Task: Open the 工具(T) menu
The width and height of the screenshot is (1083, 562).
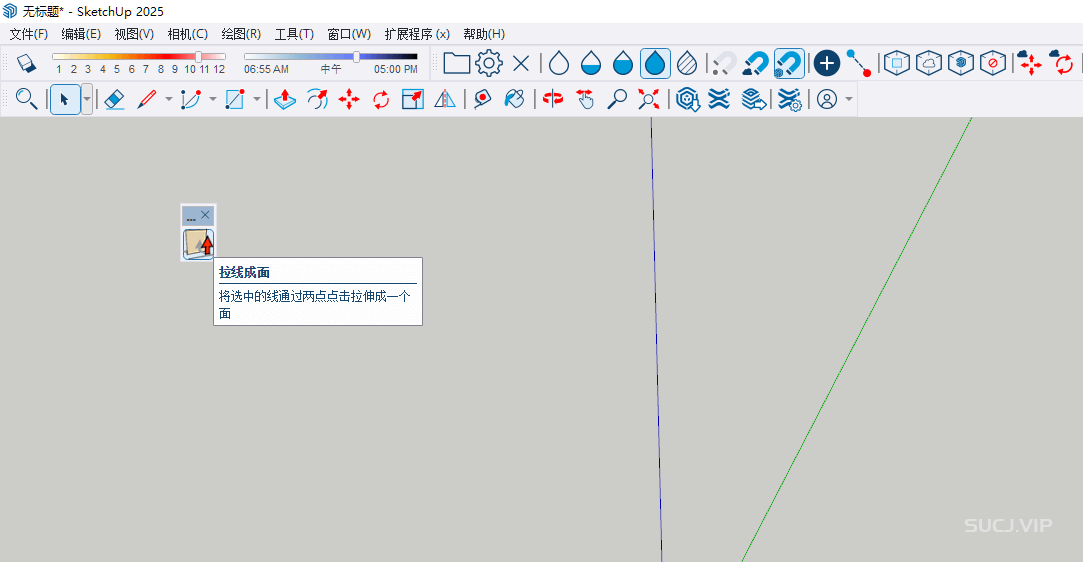Action: [294, 34]
